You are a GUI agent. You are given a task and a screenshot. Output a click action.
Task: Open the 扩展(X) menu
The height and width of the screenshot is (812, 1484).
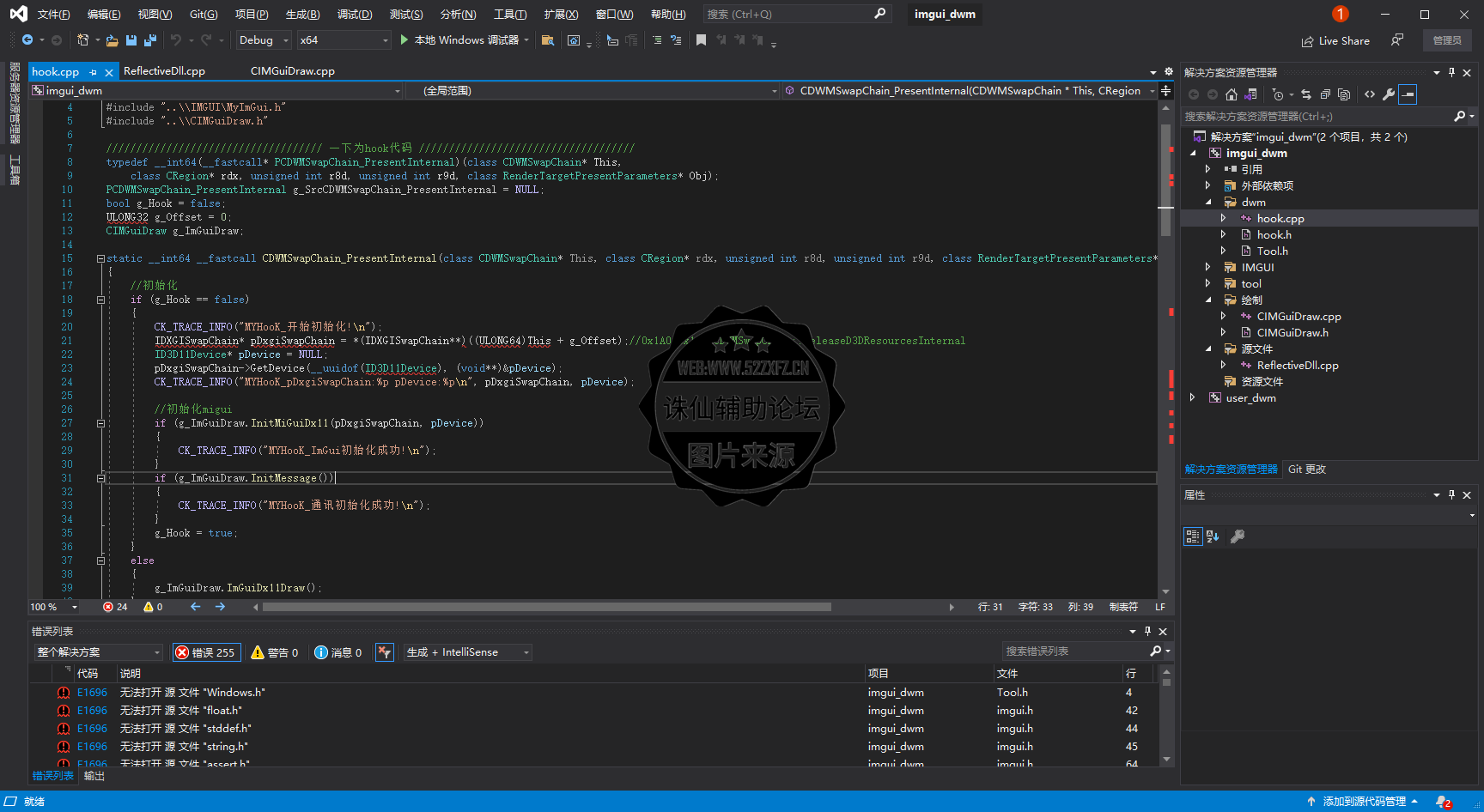(561, 15)
